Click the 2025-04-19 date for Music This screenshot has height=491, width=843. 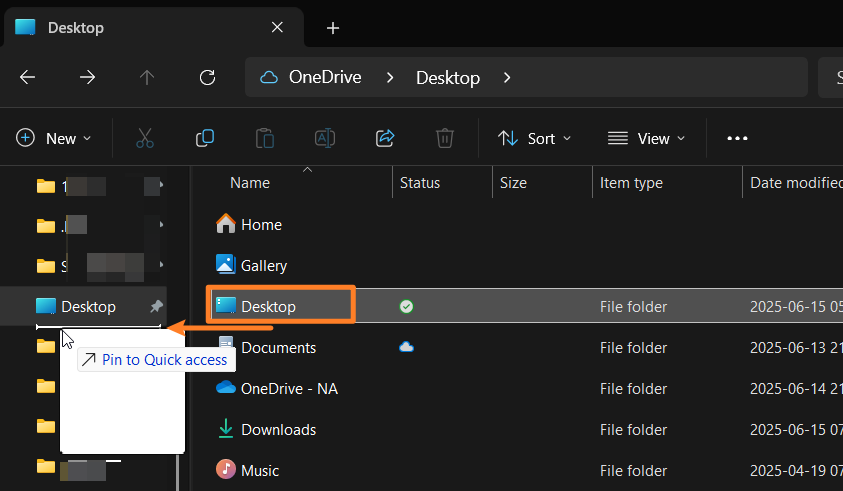pos(796,471)
